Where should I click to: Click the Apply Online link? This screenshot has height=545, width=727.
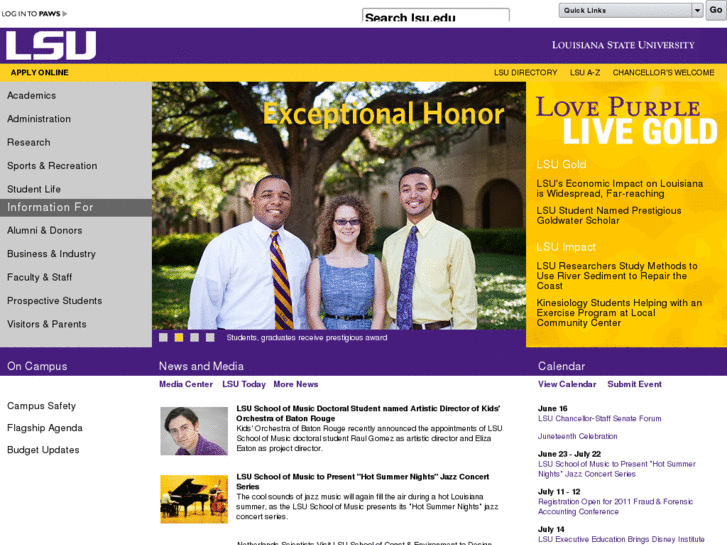[39, 72]
